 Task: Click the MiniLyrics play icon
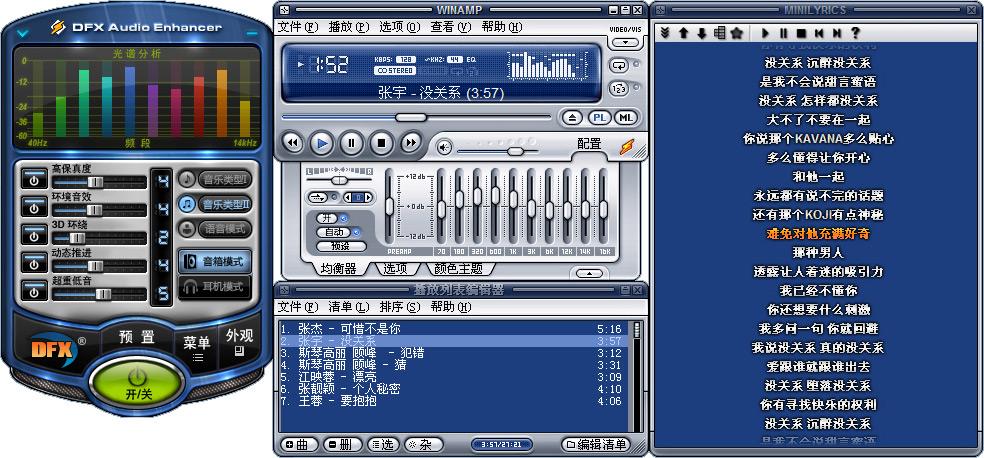766,33
